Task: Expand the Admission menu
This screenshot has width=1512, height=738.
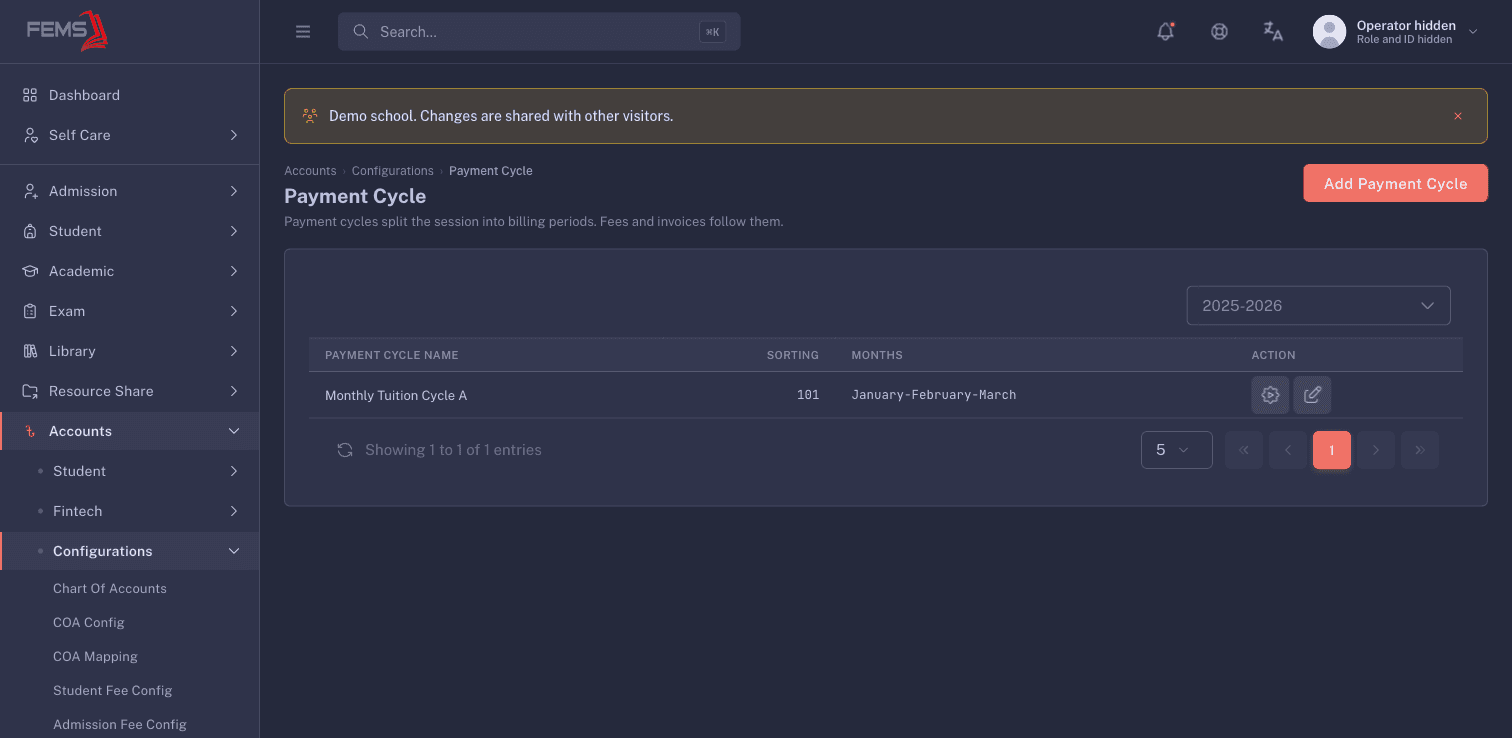Action: coord(130,191)
